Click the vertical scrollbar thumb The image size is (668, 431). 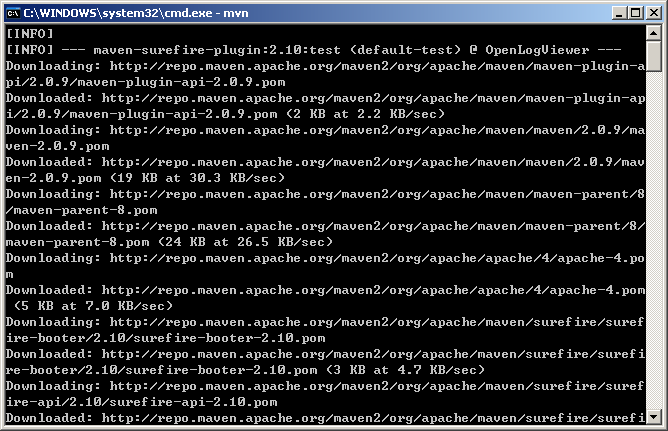pyautogui.click(x=653, y=56)
